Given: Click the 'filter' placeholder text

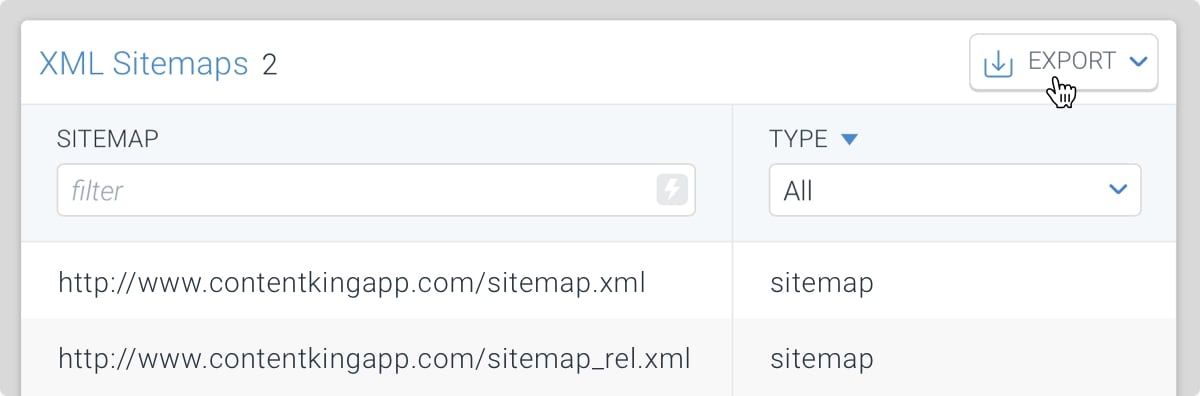Looking at the screenshot, I should click(x=97, y=190).
